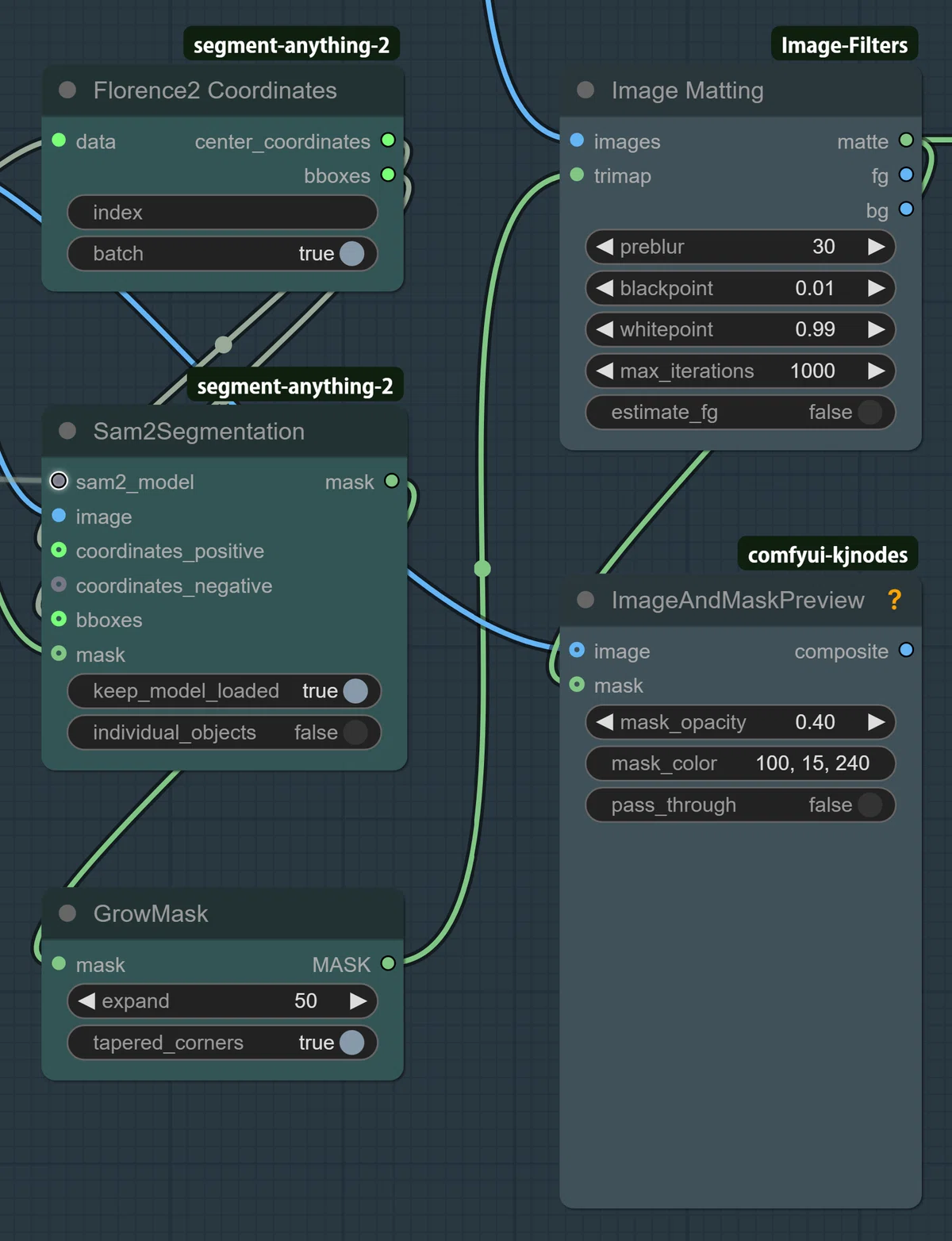Click the preblur value 30
Screen dimensions: 952x1241
[x=823, y=247]
